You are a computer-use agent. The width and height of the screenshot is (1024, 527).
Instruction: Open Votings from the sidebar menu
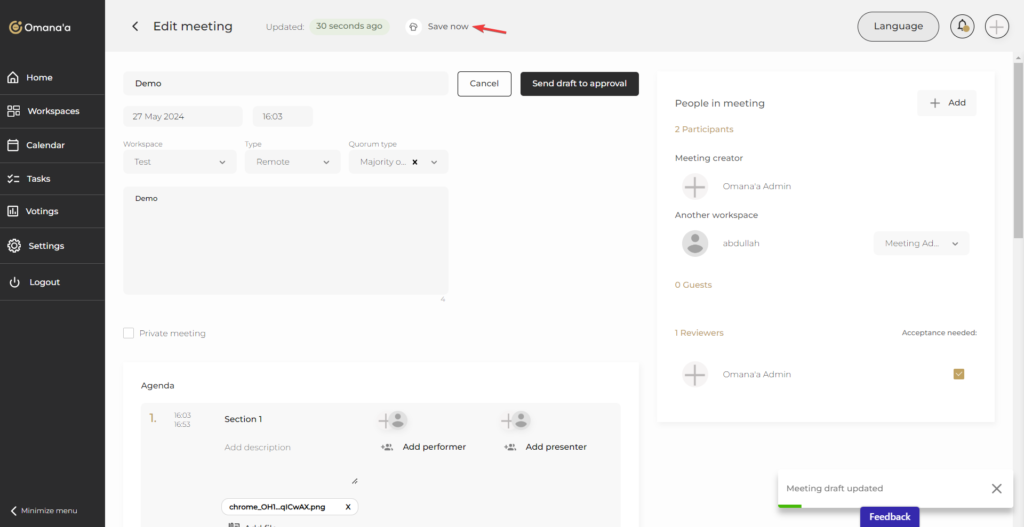tap(42, 212)
